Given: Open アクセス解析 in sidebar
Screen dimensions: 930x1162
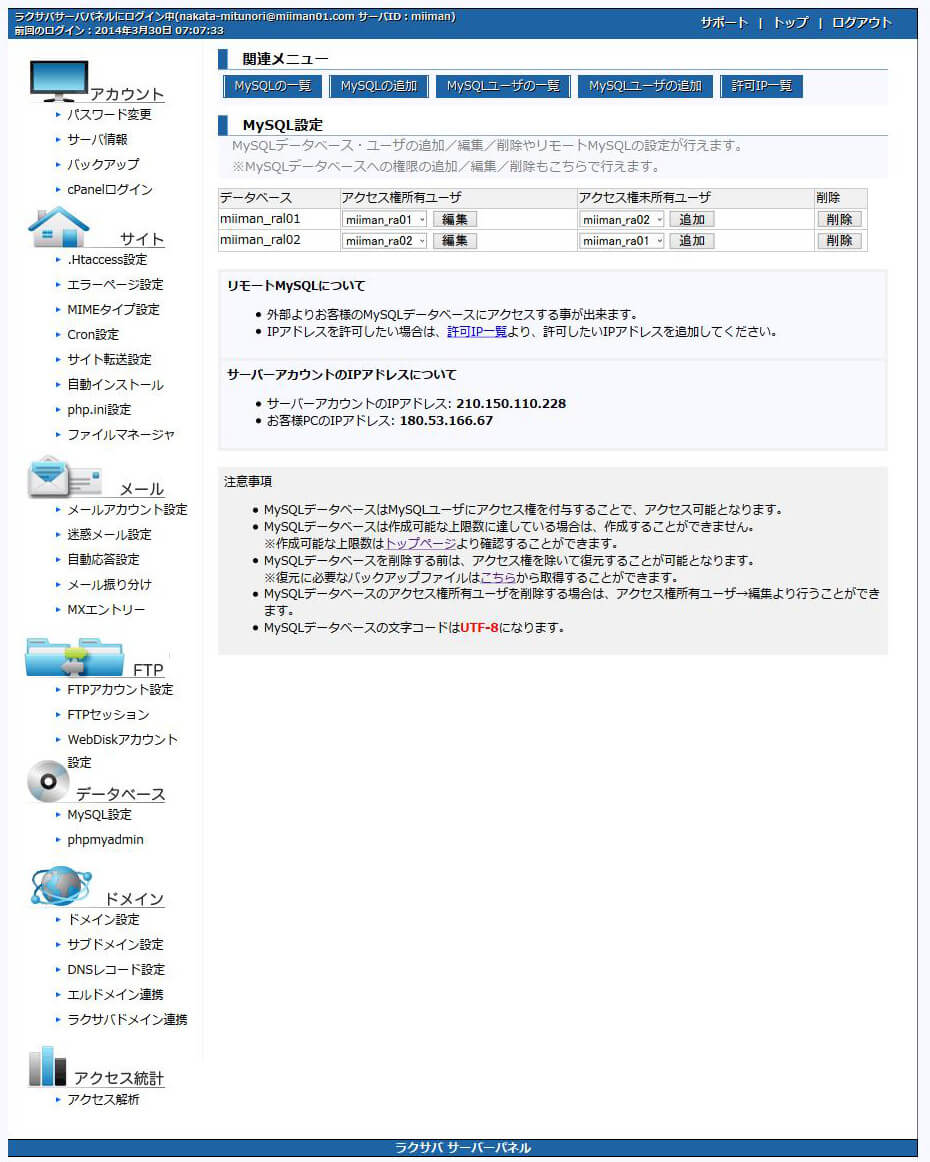Looking at the screenshot, I should point(103,1100).
